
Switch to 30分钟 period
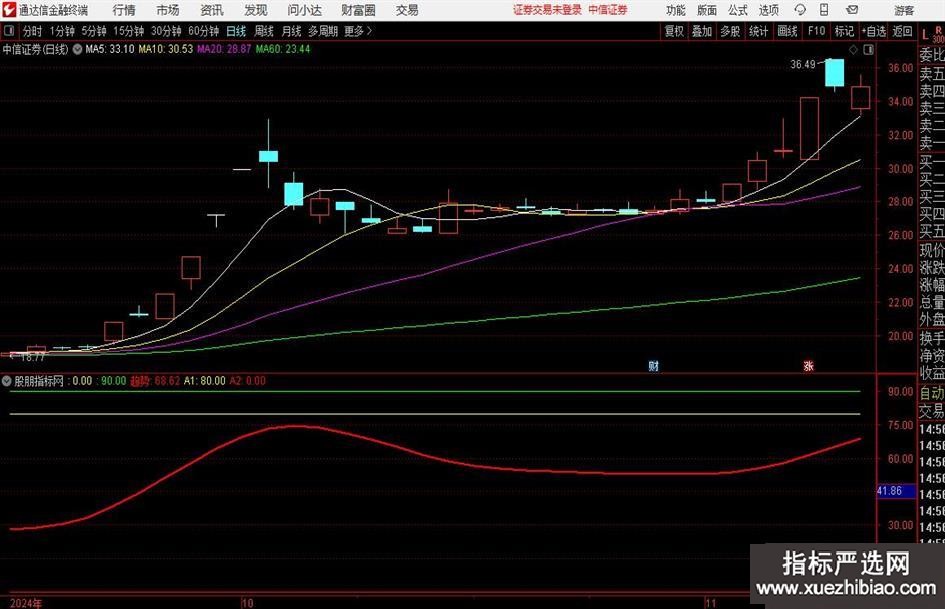(166, 31)
